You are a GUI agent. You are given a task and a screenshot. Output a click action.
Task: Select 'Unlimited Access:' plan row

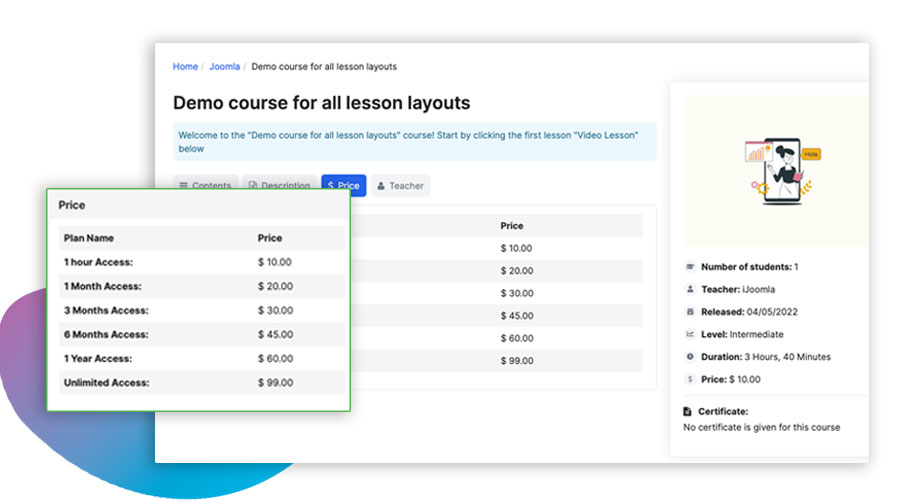(201, 382)
